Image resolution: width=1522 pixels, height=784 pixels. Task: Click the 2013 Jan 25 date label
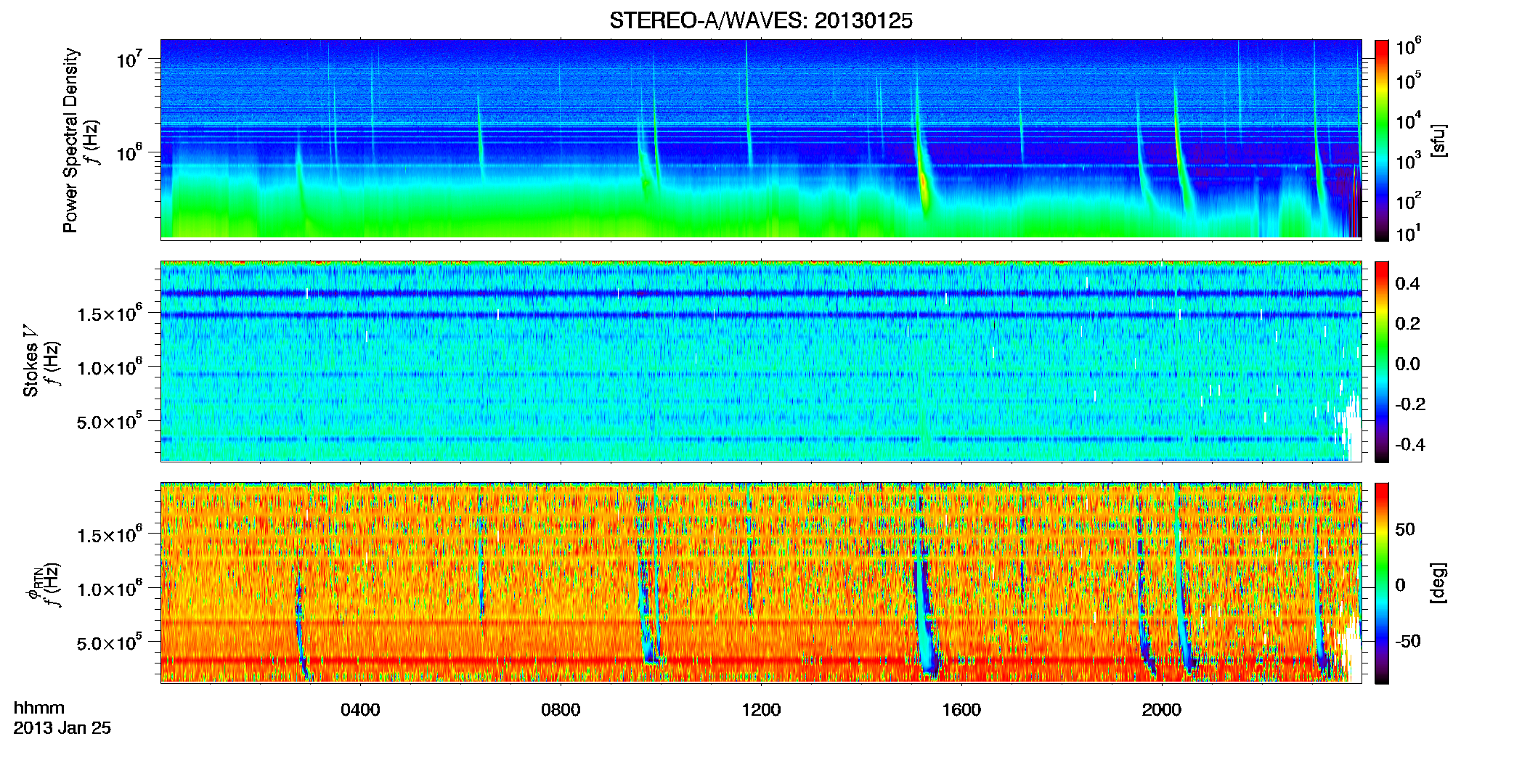tap(62, 728)
